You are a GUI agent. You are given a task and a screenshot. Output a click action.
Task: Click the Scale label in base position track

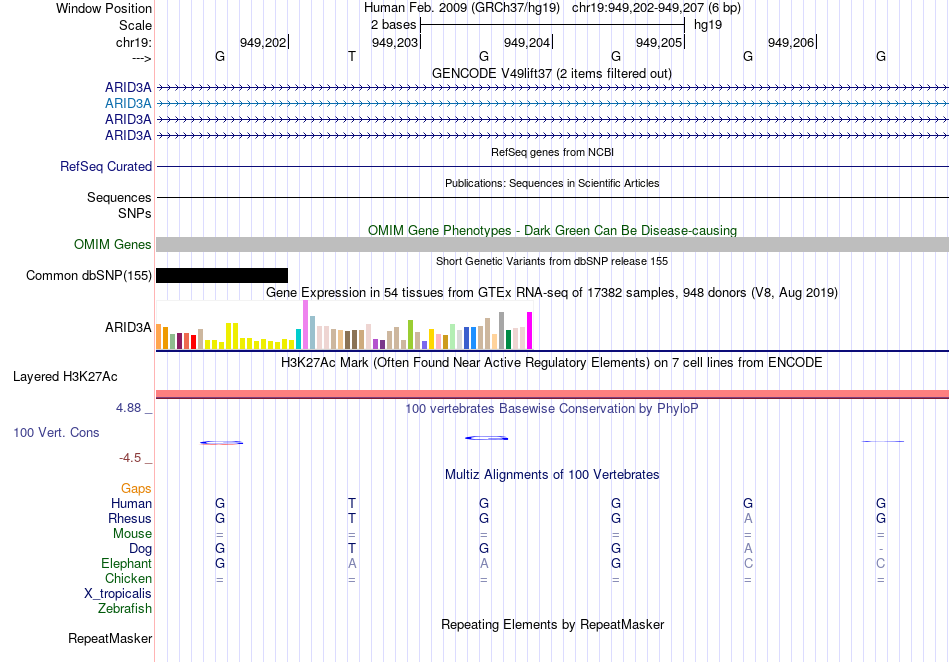click(x=135, y=26)
